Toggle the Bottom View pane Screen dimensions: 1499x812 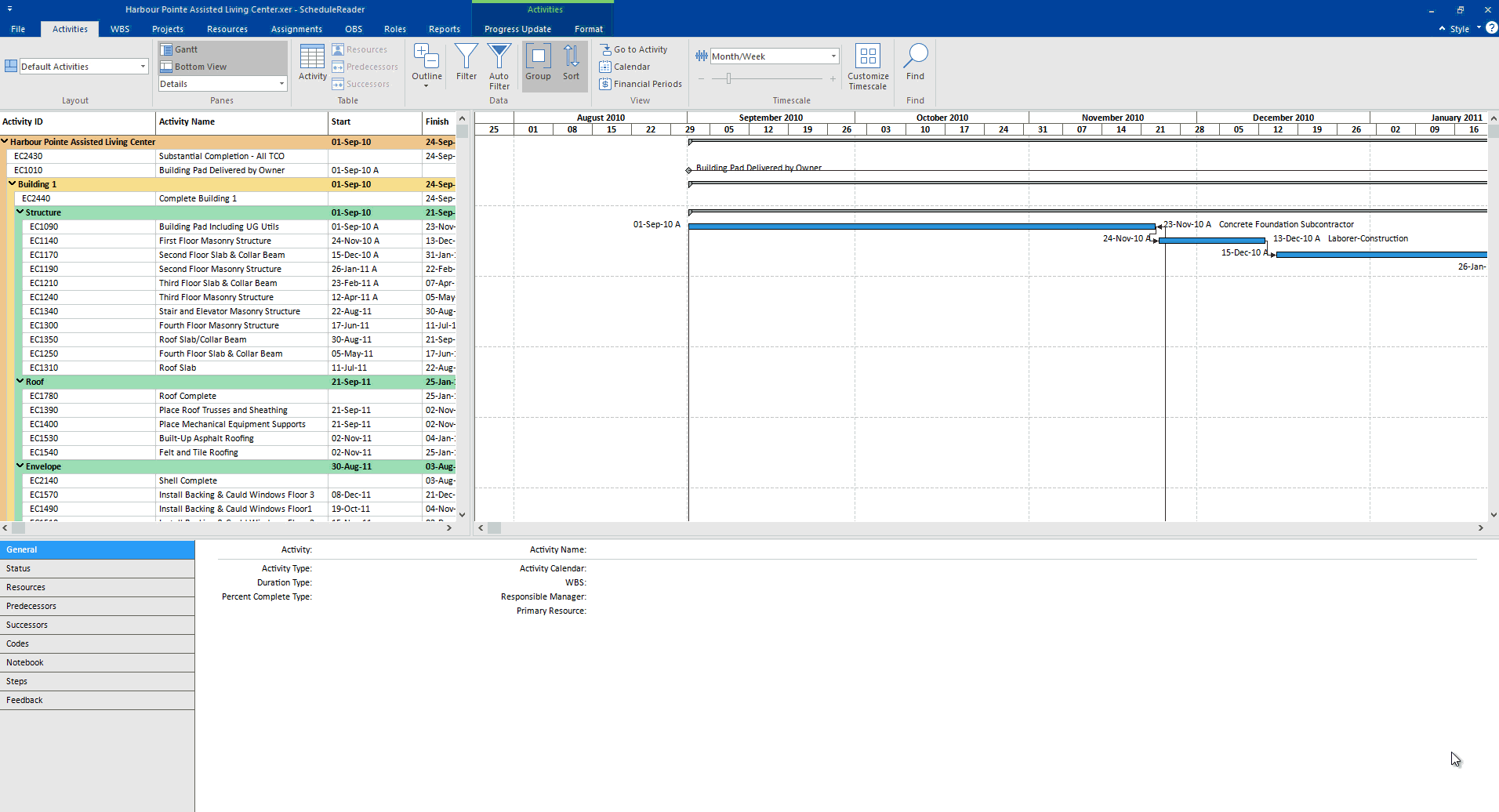200,67
